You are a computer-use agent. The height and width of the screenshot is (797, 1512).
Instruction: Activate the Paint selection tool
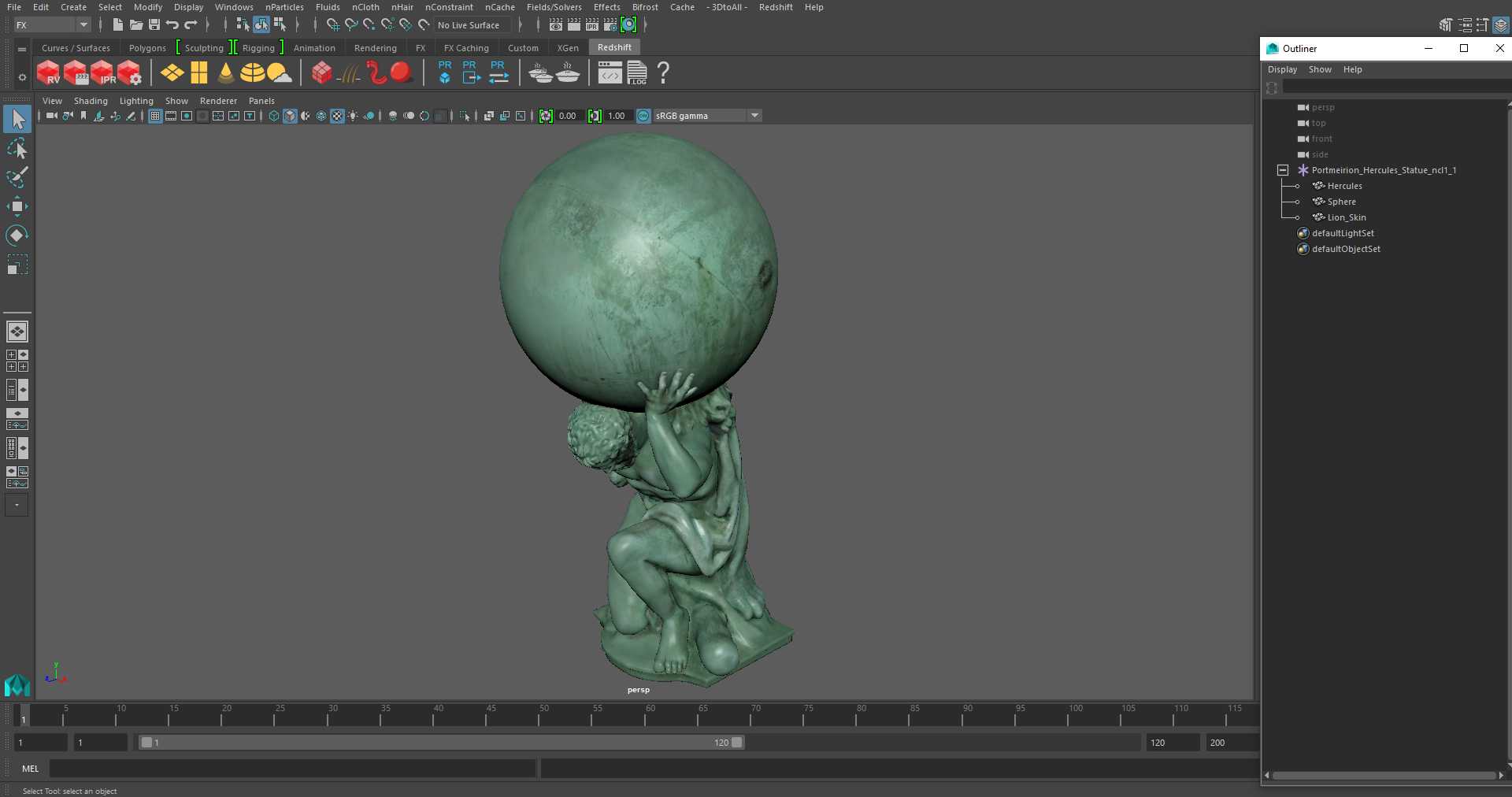click(x=17, y=177)
